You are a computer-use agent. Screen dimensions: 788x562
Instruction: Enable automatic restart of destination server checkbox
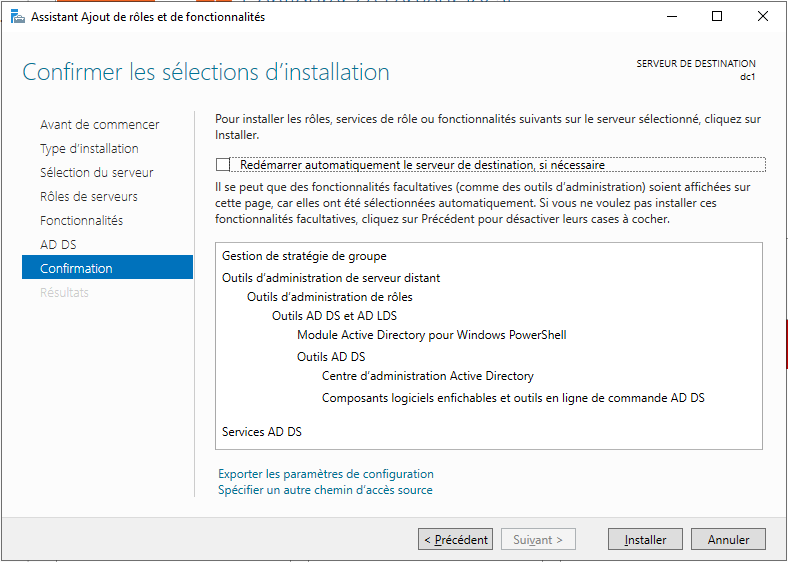point(223,165)
